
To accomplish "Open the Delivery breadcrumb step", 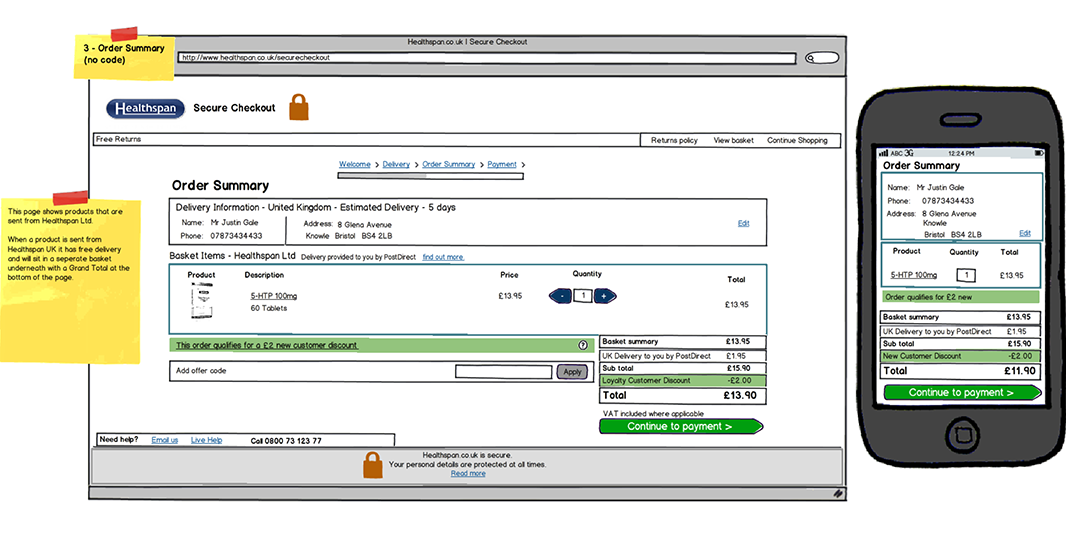I will (x=396, y=164).
